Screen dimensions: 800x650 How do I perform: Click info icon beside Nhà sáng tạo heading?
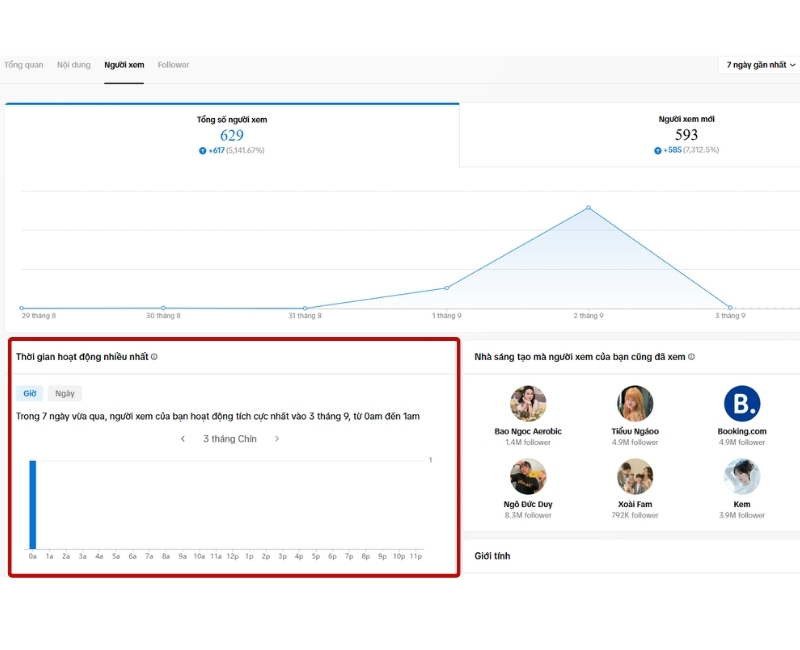691,357
